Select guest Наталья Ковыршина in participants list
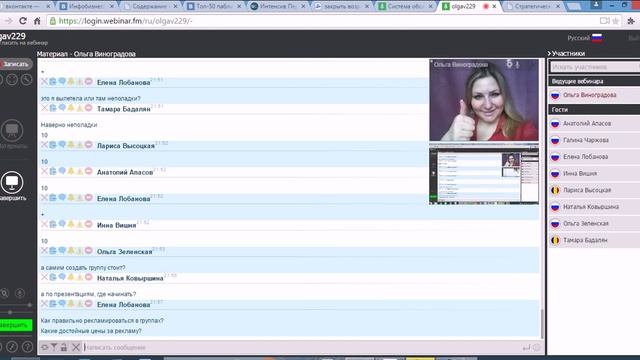Viewport: 640px width, 360px height. (594, 207)
